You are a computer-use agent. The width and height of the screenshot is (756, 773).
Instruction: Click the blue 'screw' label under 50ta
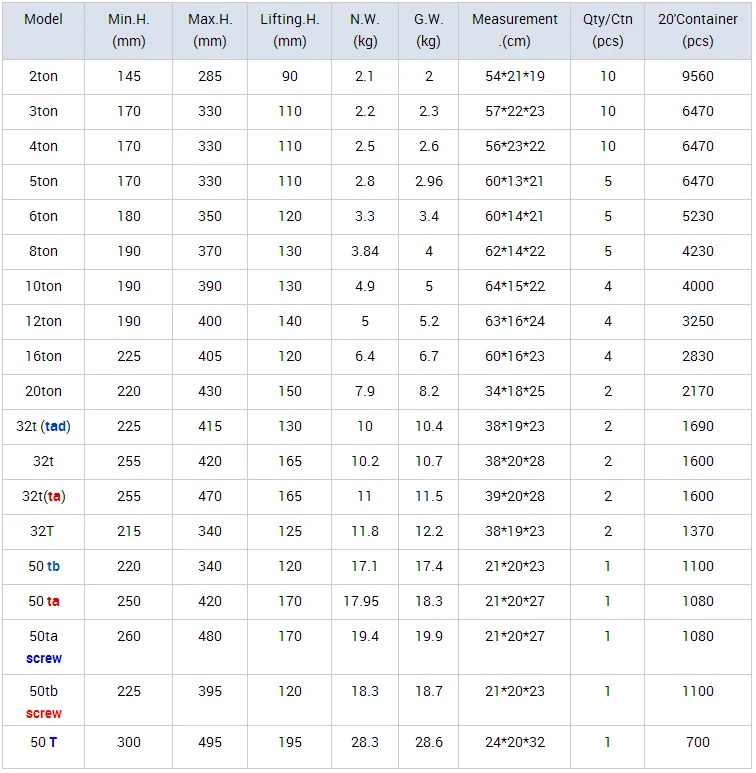point(44,658)
